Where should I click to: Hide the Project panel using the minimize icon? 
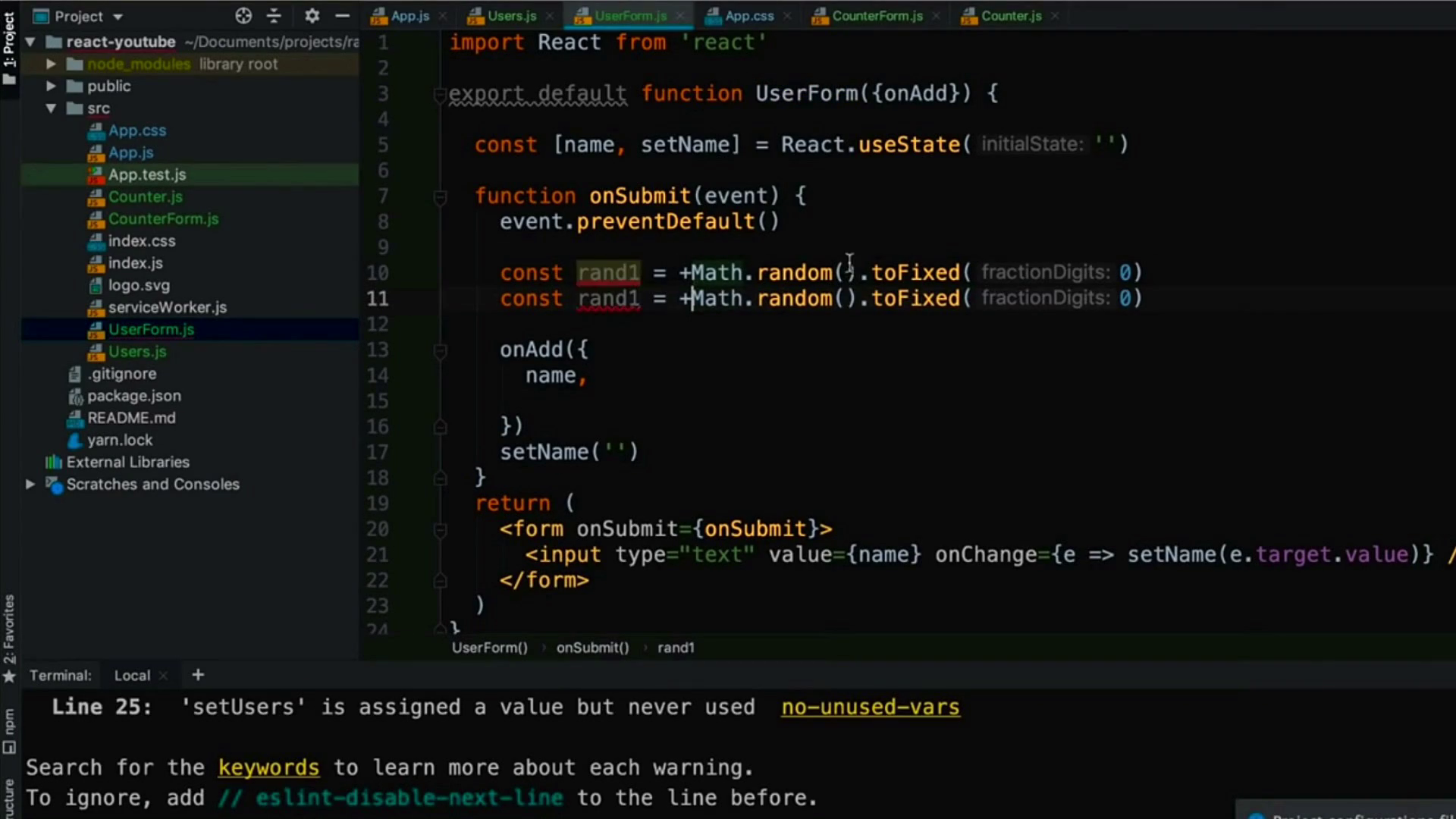[x=343, y=16]
